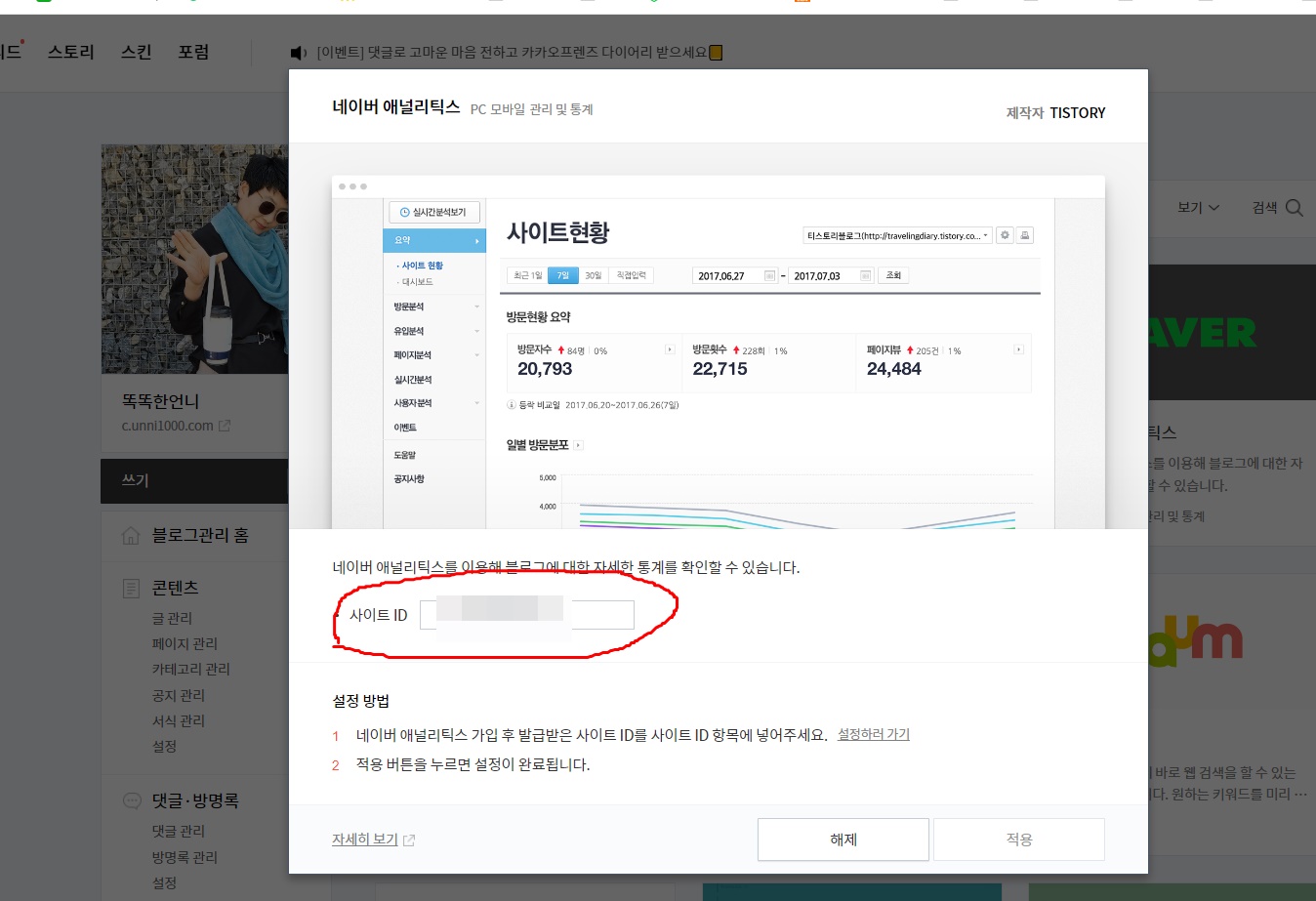Click the 적용 button
1316x901 pixels.
(1019, 840)
